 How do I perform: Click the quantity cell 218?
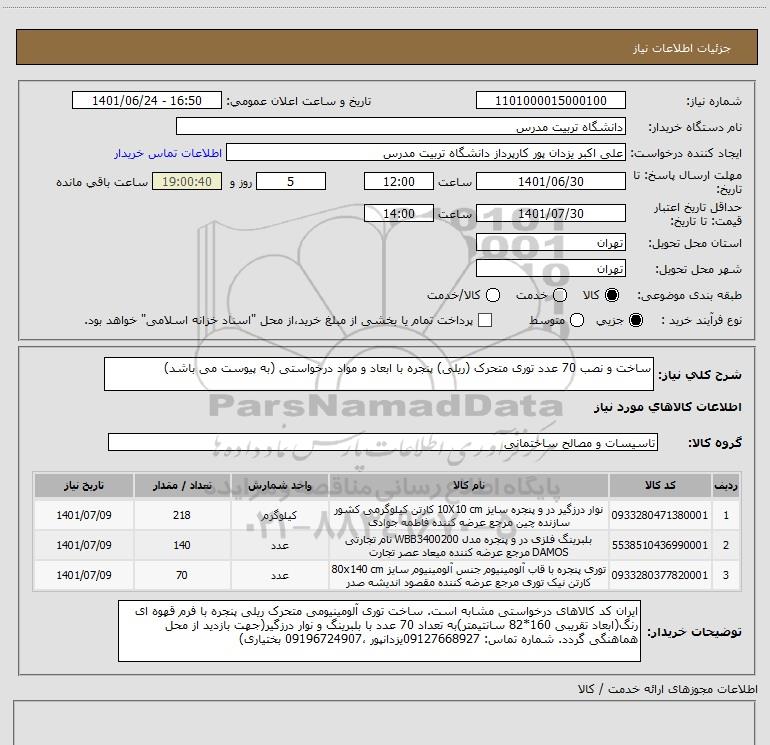pos(182,515)
